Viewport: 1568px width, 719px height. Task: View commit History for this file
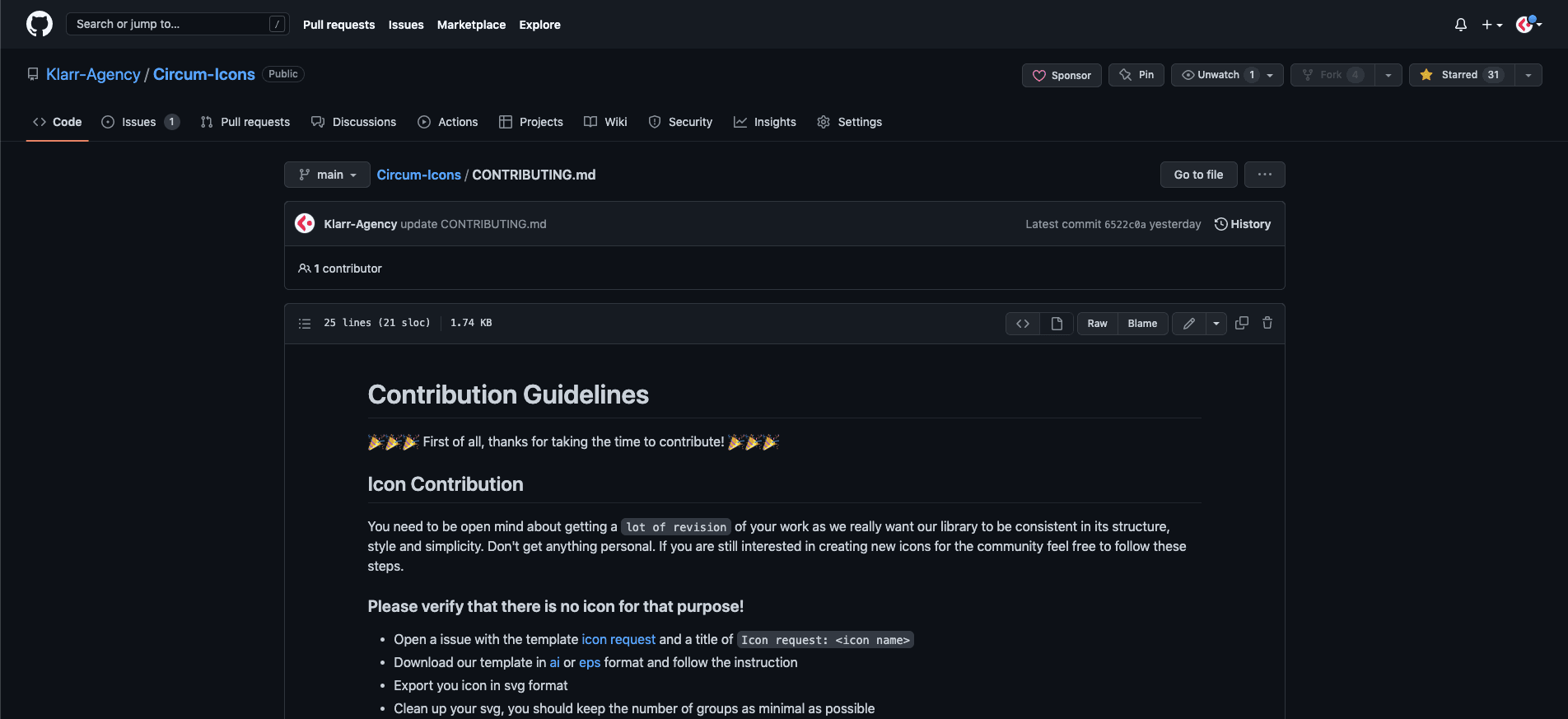[1243, 224]
